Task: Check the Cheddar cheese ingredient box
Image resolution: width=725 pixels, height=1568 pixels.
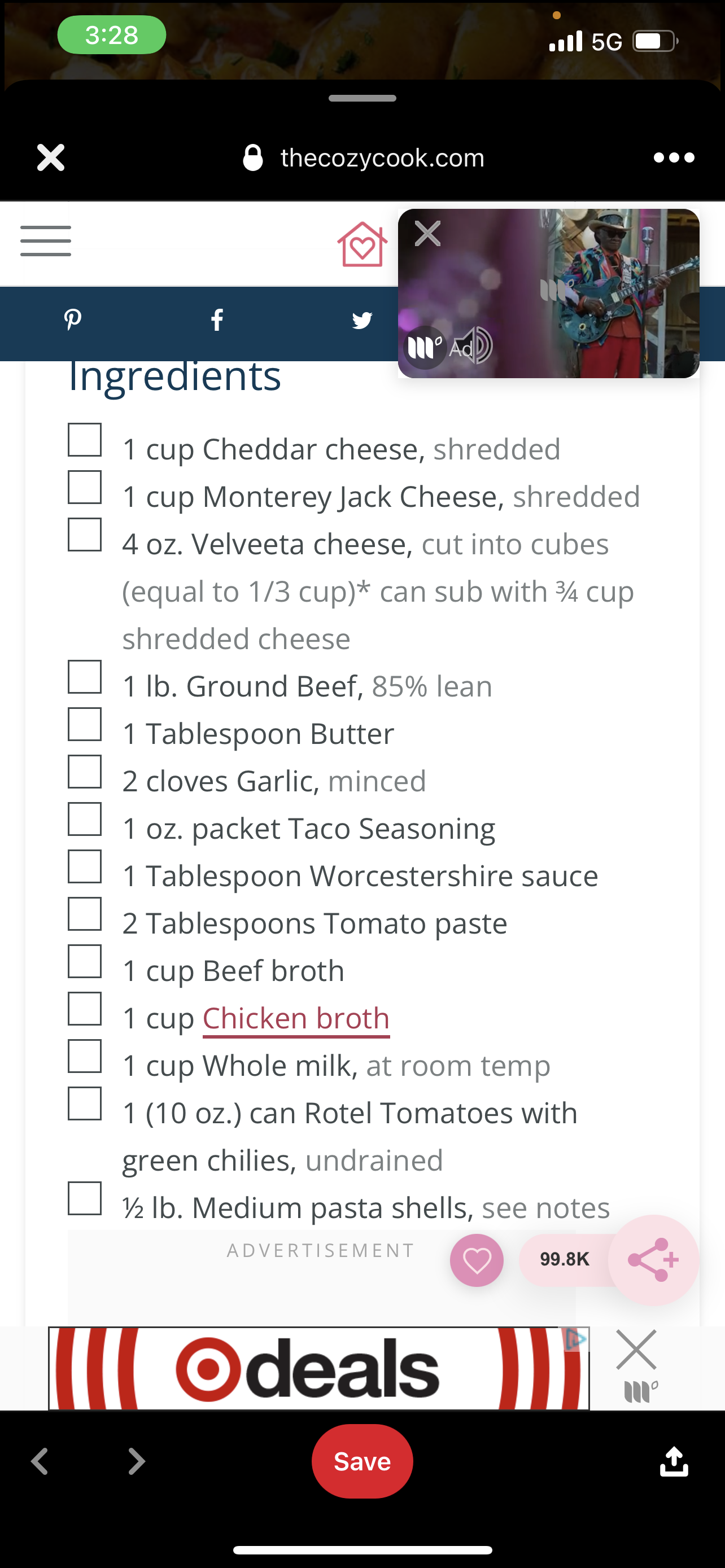Action: point(85,440)
